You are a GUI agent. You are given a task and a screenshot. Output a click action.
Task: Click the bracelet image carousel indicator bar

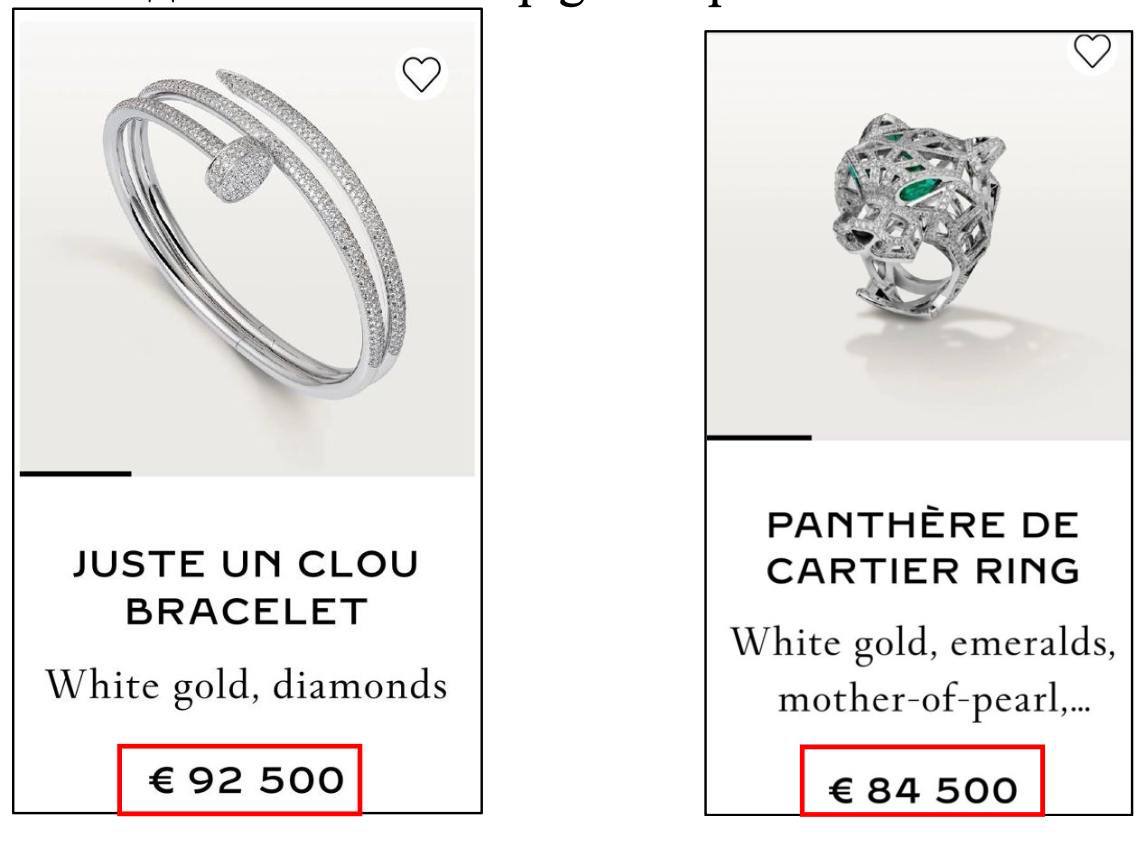coord(75,473)
